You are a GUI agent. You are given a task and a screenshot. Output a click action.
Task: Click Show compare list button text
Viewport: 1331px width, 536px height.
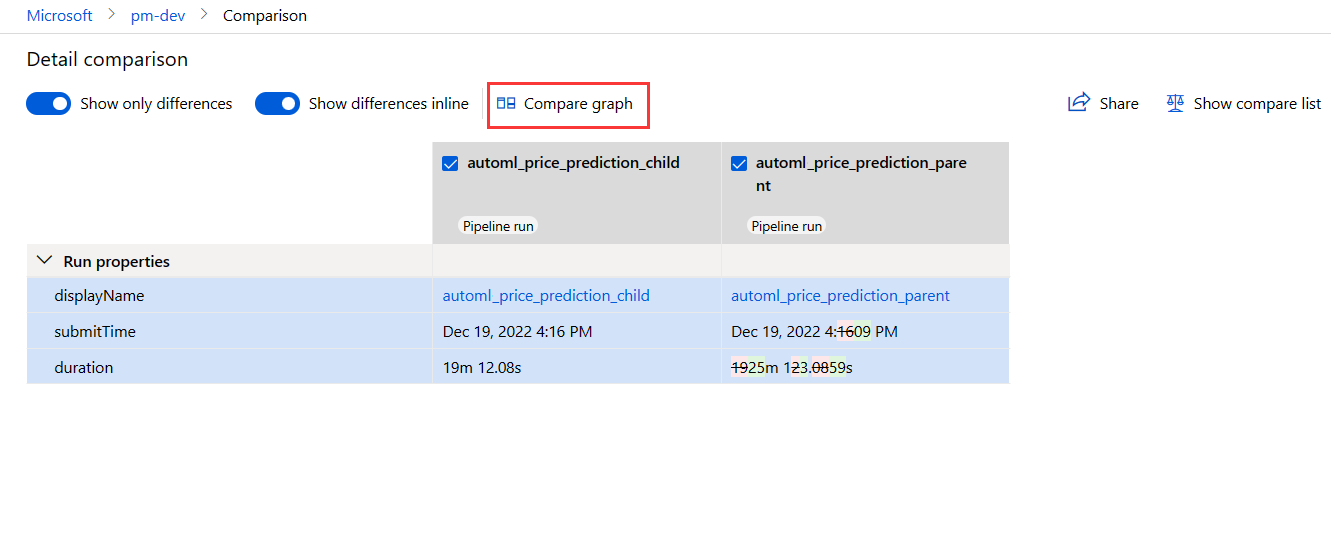[x=1257, y=103]
